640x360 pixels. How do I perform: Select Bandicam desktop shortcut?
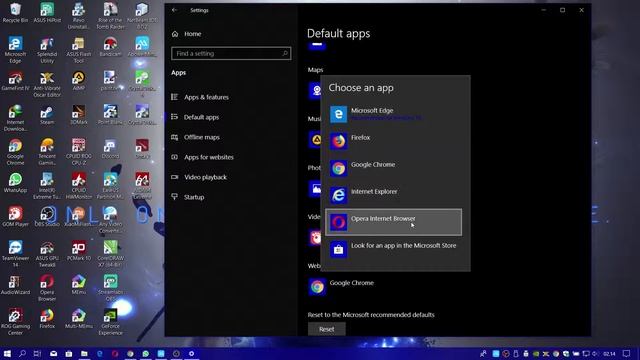(110, 47)
